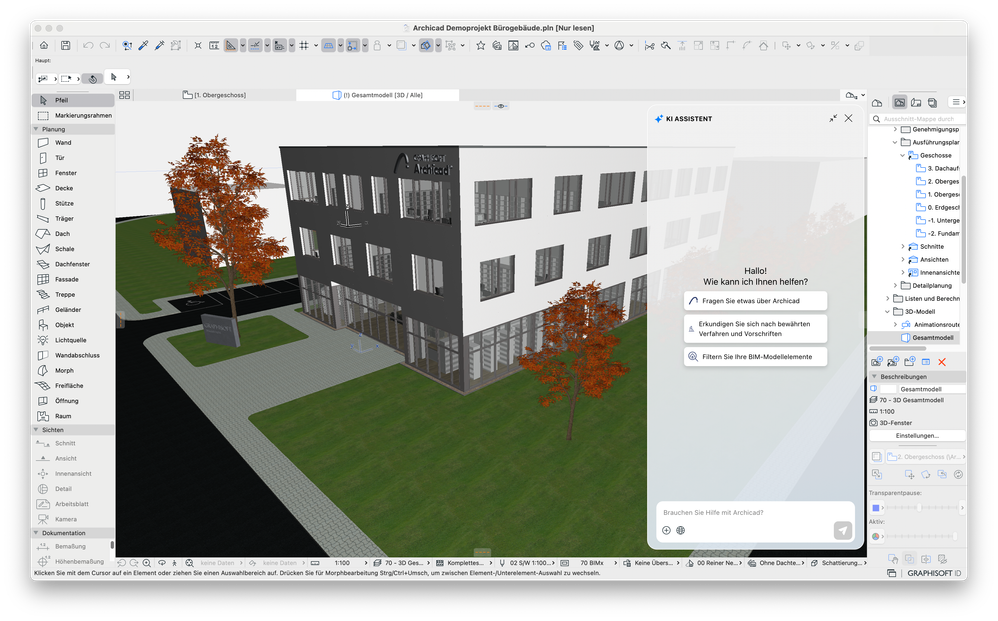Toggle the eye visibility icon above 3D view

pos(501,106)
